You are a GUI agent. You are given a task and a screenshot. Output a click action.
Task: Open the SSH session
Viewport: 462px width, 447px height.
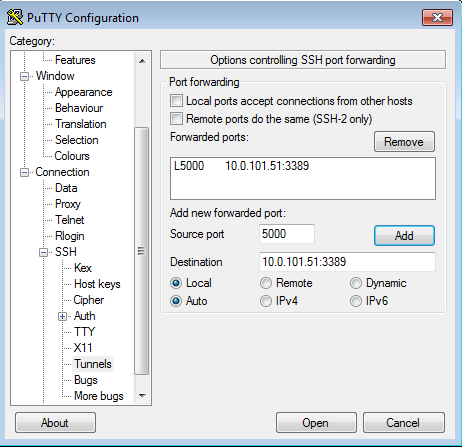click(x=316, y=423)
